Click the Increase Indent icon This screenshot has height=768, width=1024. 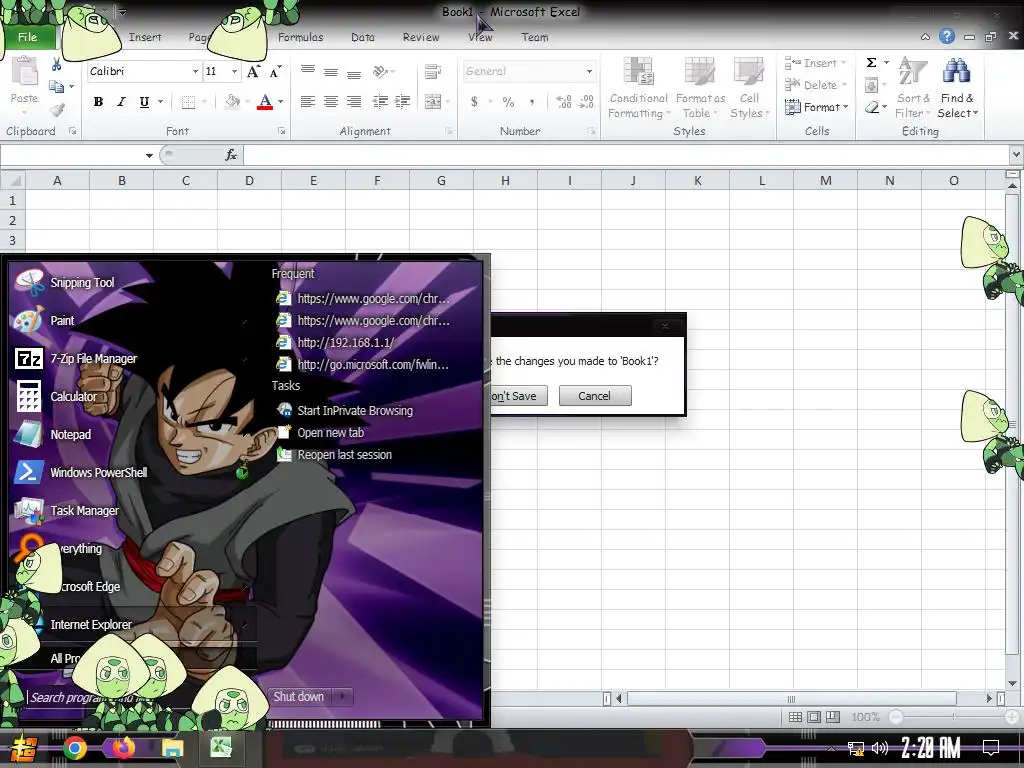(403, 101)
